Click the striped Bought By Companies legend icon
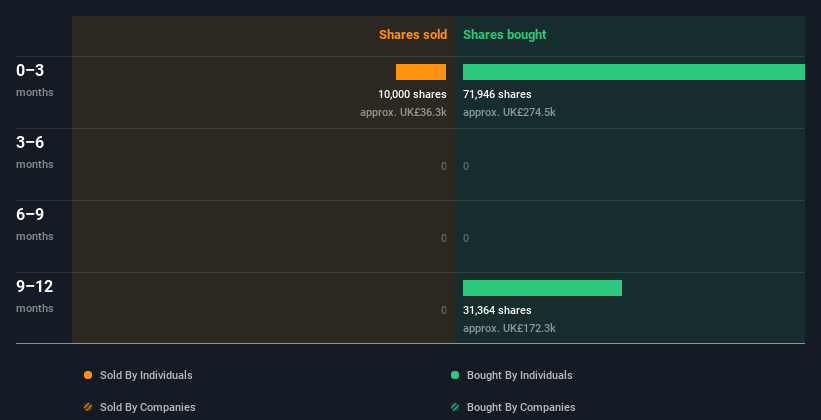The height and width of the screenshot is (420, 821). (x=455, y=407)
